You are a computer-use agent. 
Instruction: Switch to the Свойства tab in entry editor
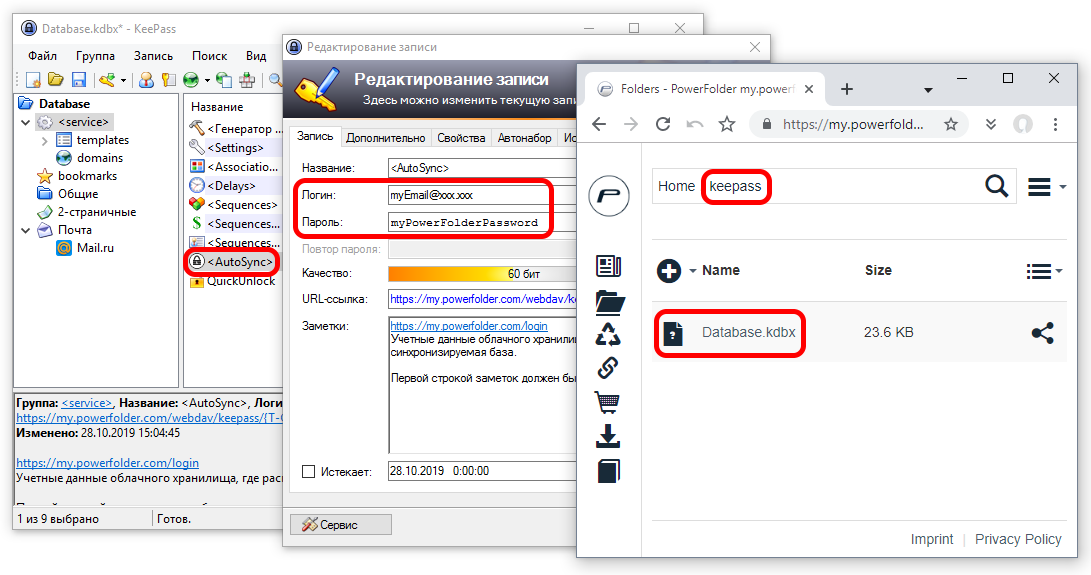[461, 138]
